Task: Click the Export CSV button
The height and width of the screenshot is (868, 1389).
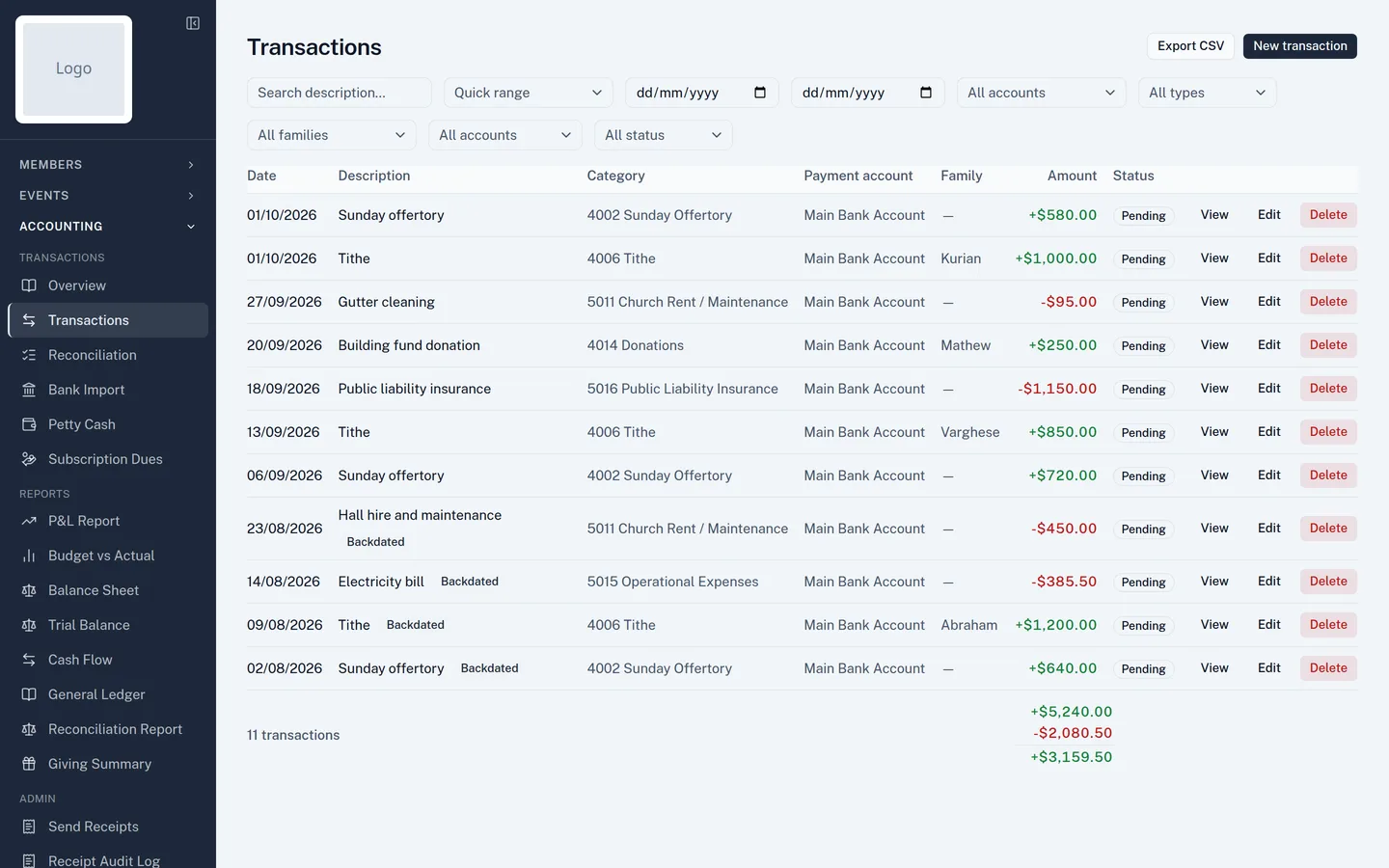Action: pyautogui.click(x=1190, y=46)
